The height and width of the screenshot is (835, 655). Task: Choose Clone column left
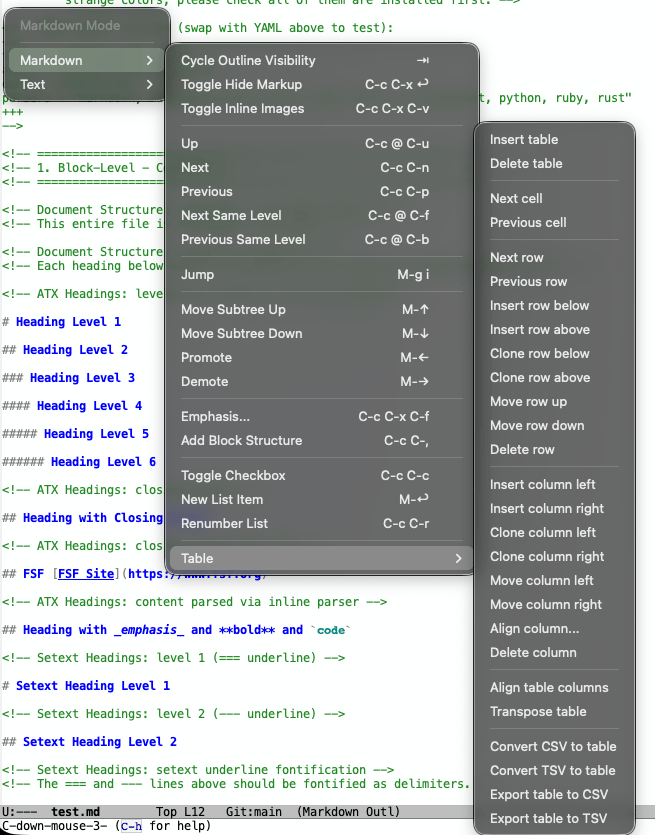pyautogui.click(x=554, y=532)
